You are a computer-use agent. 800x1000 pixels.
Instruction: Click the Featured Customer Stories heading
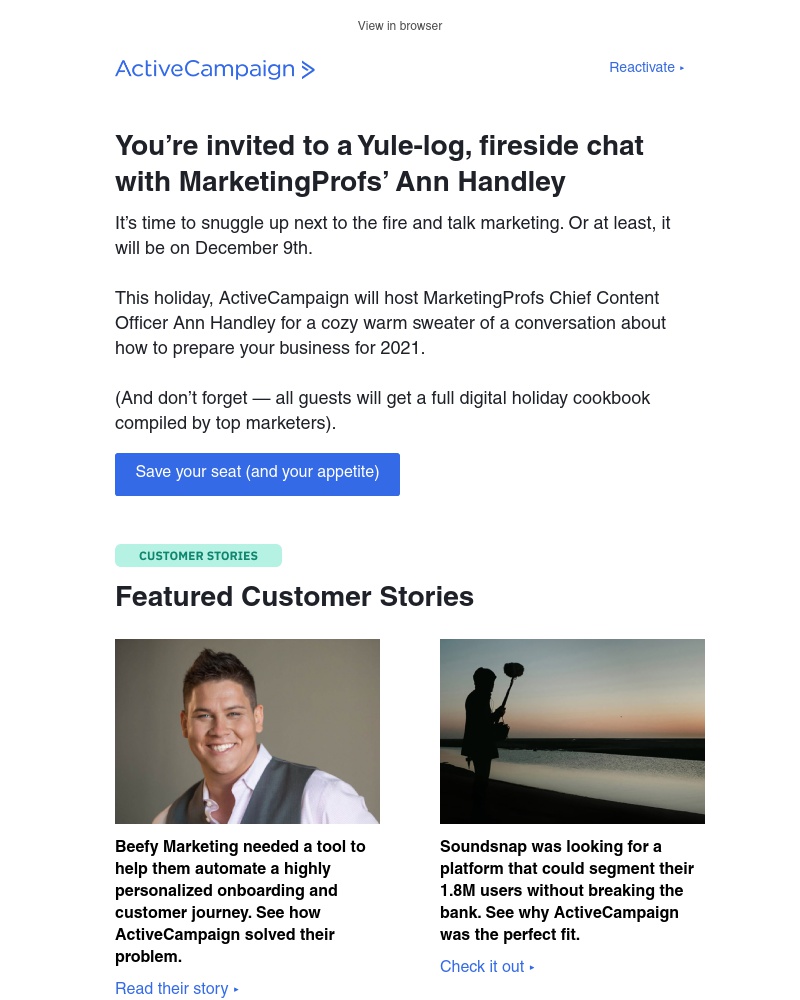pos(294,596)
